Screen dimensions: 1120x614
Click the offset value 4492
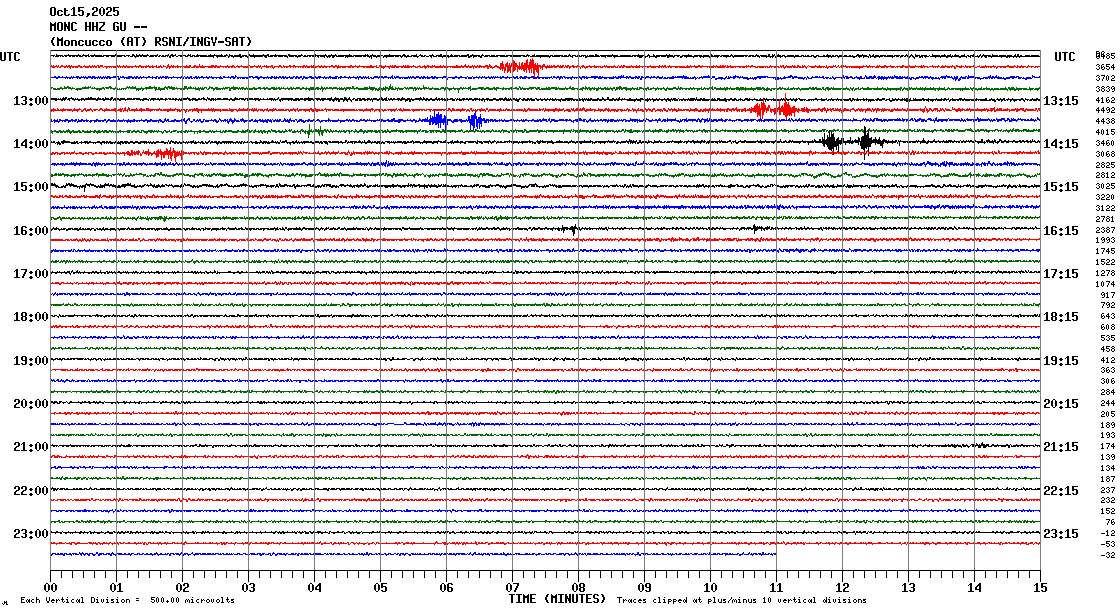(x=1105, y=111)
